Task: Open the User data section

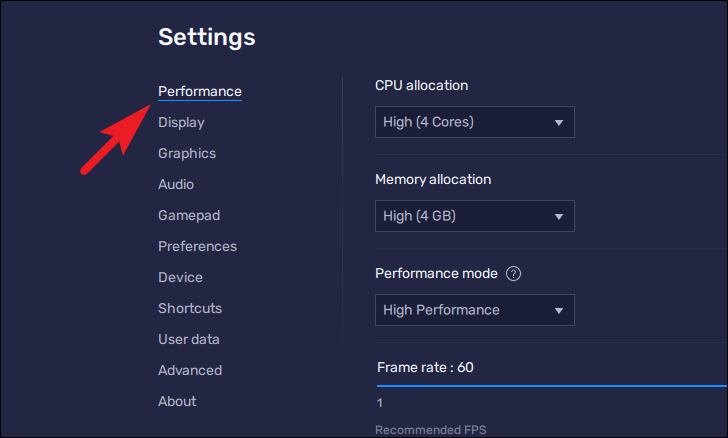Action: pyautogui.click(x=189, y=340)
